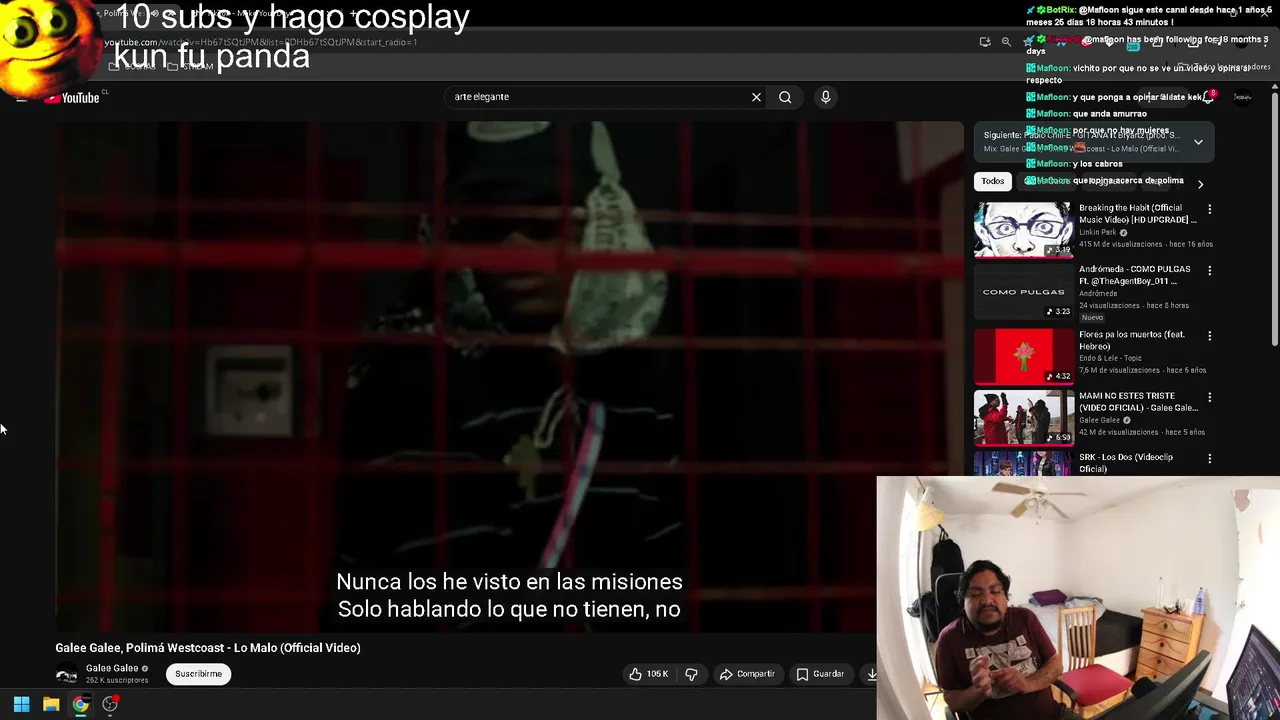Click the video player area

click(510, 376)
